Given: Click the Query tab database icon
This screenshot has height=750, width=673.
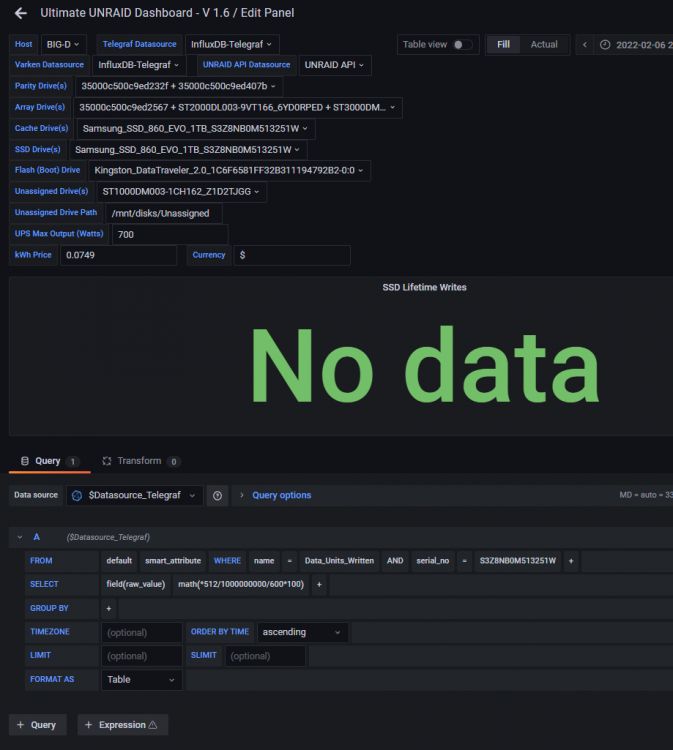Looking at the screenshot, I should click(x=25, y=461).
